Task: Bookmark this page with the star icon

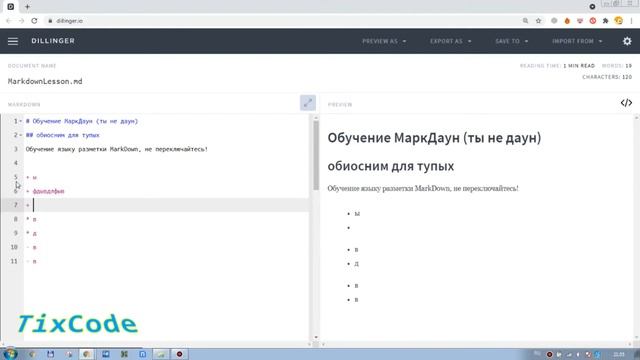Action: (538, 21)
